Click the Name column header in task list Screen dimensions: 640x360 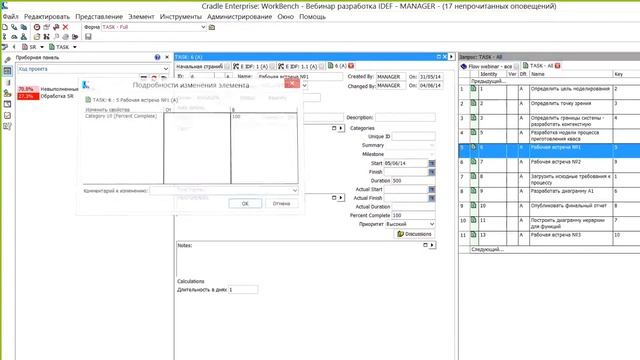click(571, 74)
